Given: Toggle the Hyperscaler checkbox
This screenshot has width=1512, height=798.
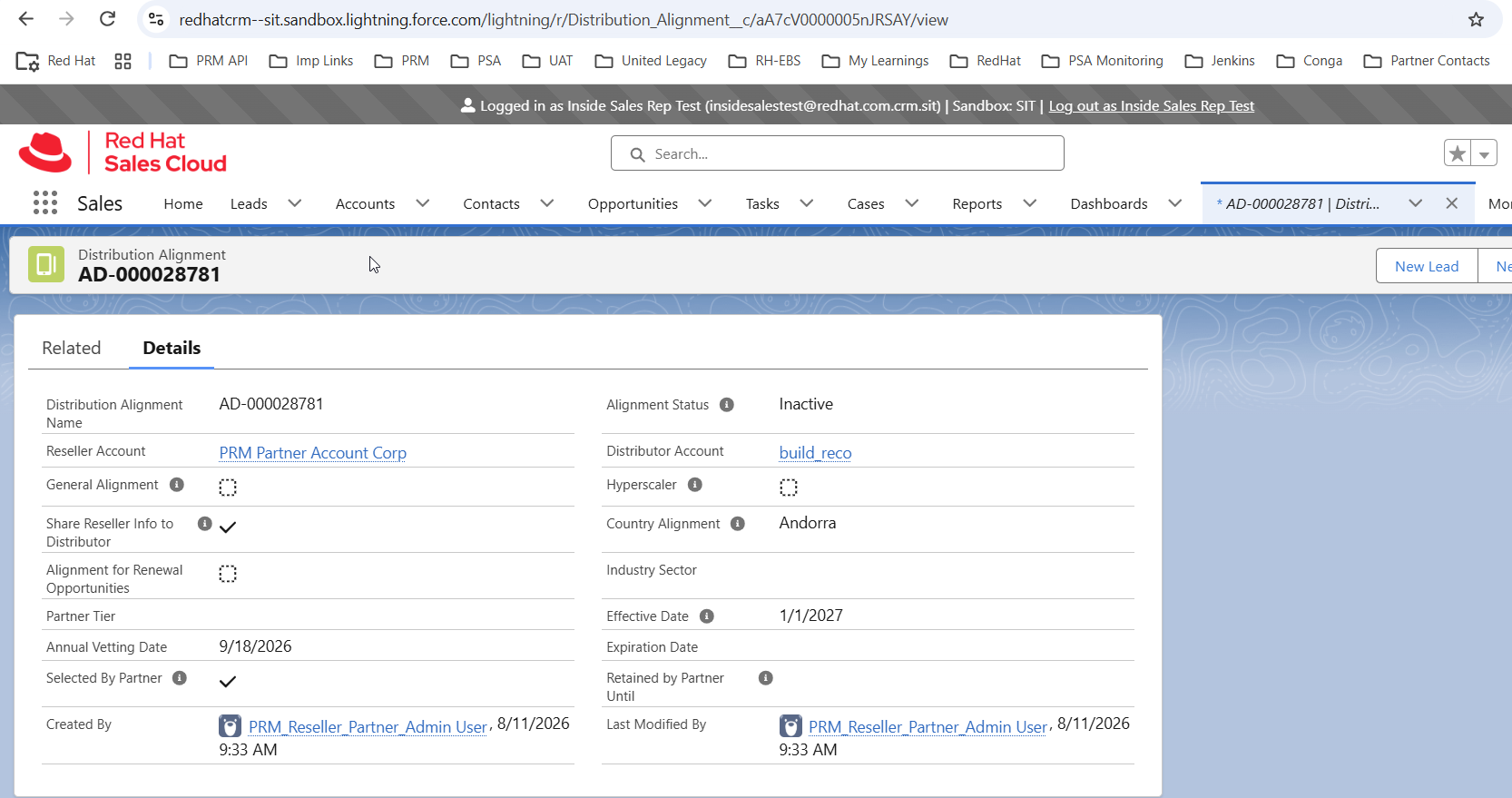Looking at the screenshot, I should point(789,488).
